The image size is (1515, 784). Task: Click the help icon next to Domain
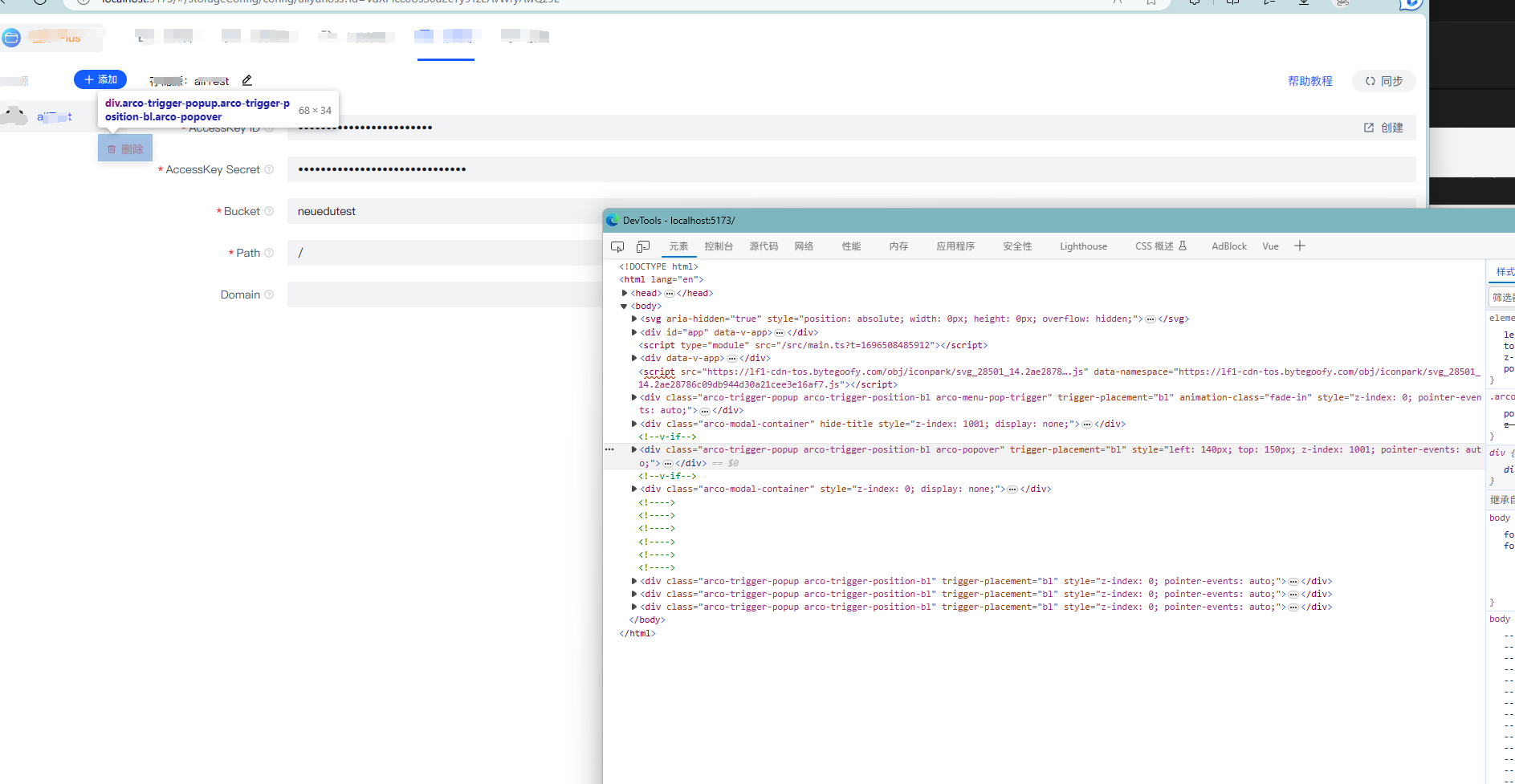269,295
